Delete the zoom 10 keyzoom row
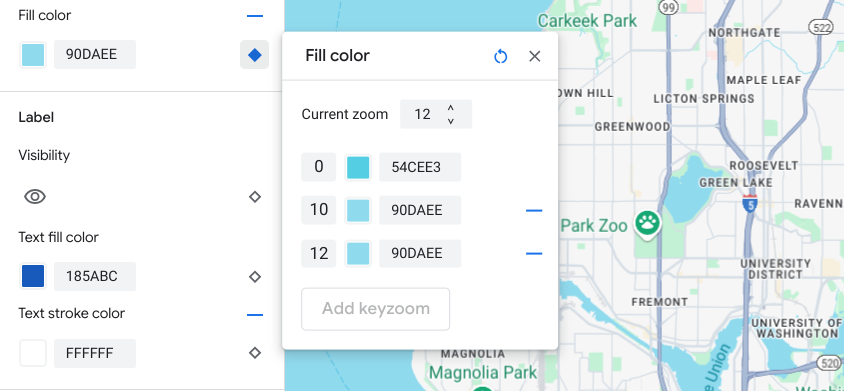Viewport: 844px width, 391px height. pyautogui.click(x=534, y=211)
